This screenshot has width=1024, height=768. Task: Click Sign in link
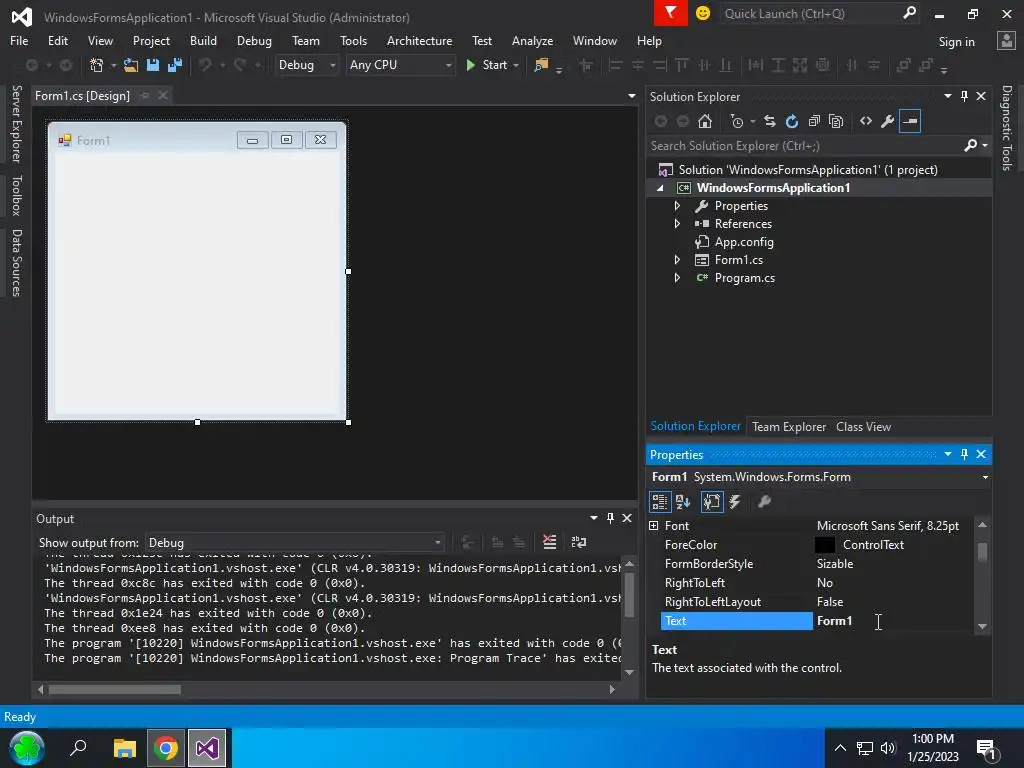point(957,42)
